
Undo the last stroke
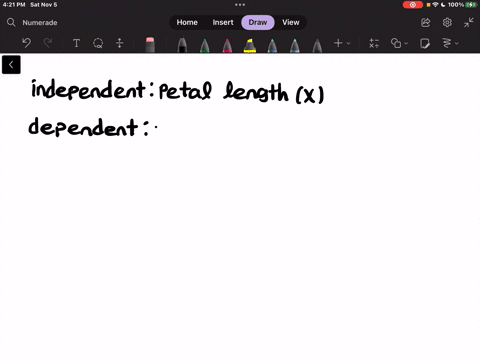point(26,43)
